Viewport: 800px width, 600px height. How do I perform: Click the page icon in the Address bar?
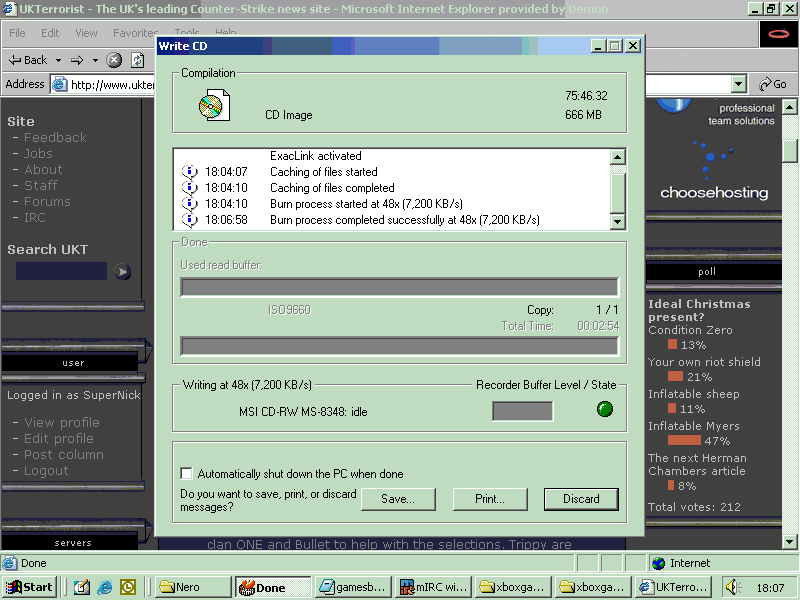[x=60, y=84]
